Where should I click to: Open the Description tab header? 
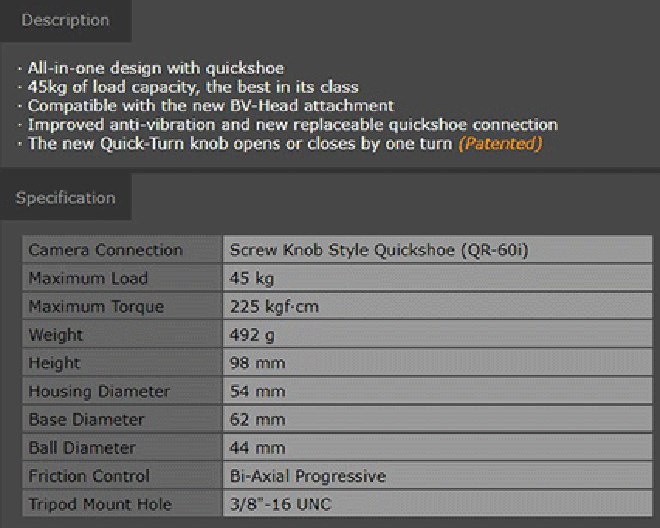click(66, 20)
